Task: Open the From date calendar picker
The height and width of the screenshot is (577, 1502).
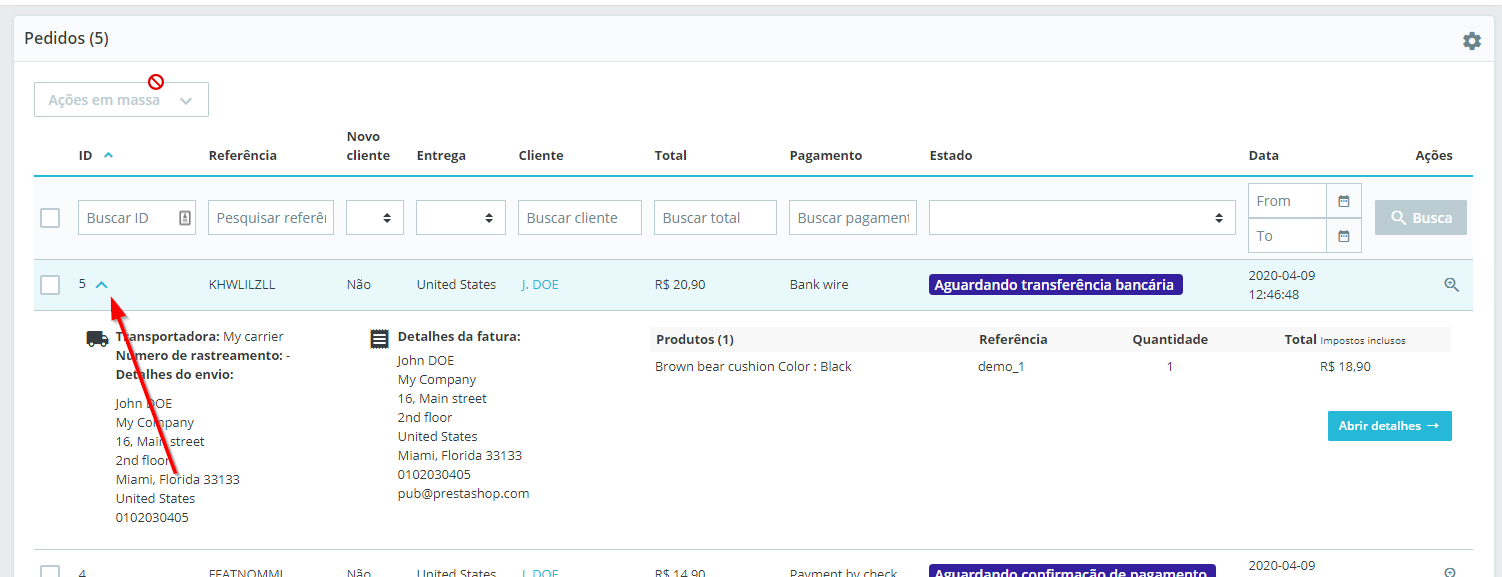Action: tap(1344, 200)
